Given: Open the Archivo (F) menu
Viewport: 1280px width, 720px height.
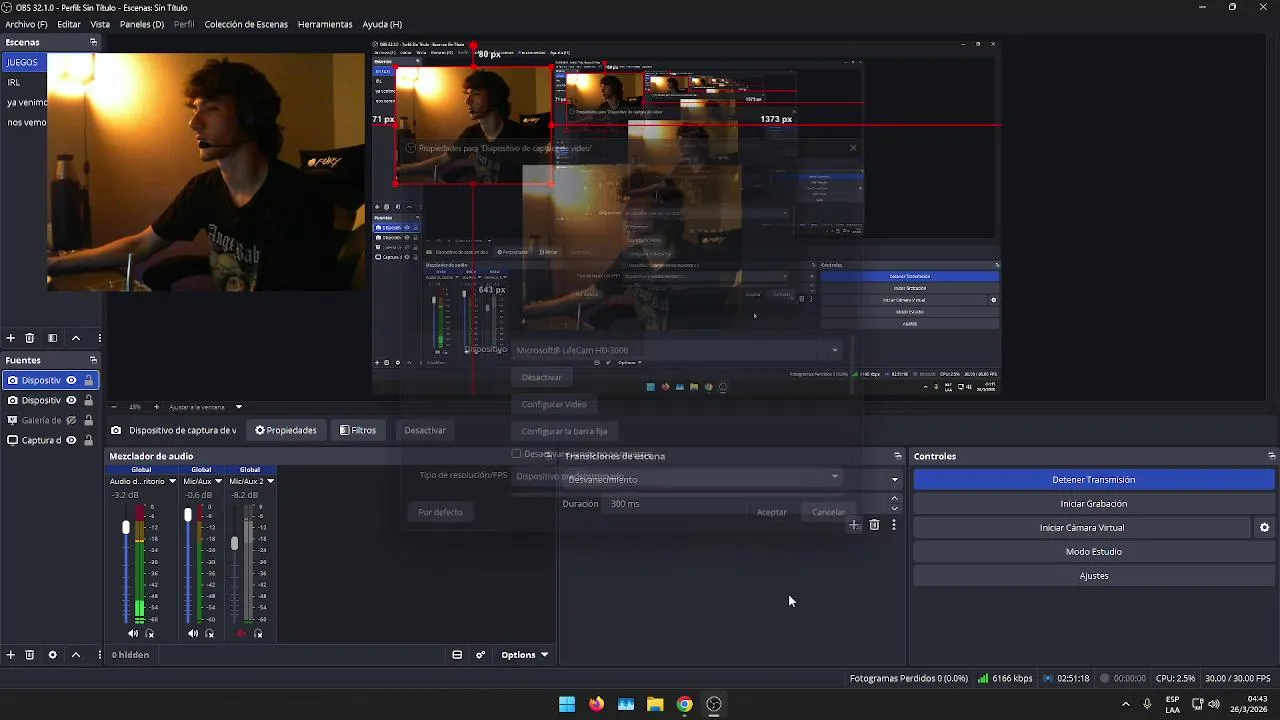Looking at the screenshot, I should tap(26, 24).
